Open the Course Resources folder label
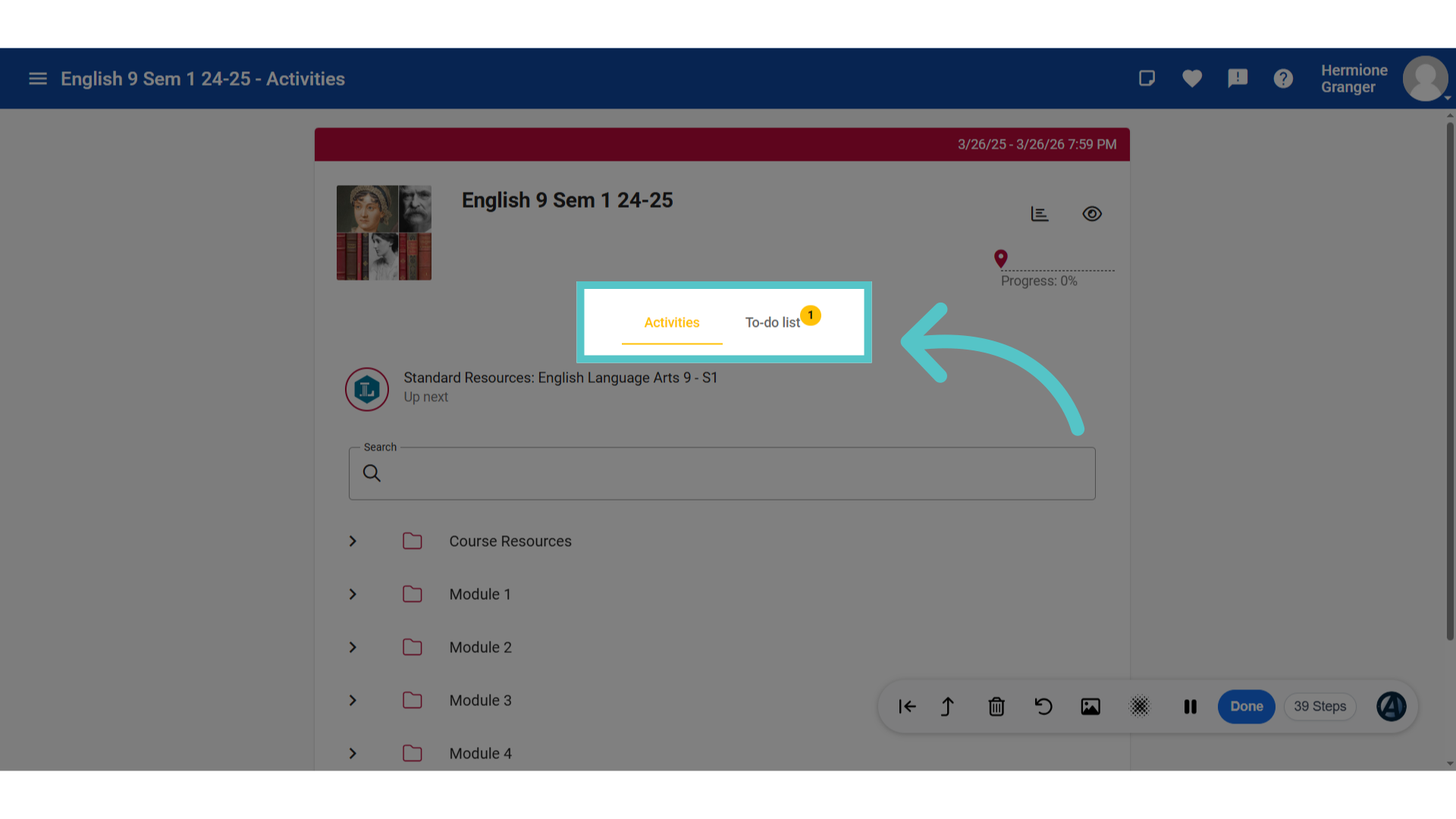 click(x=510, y=541)
